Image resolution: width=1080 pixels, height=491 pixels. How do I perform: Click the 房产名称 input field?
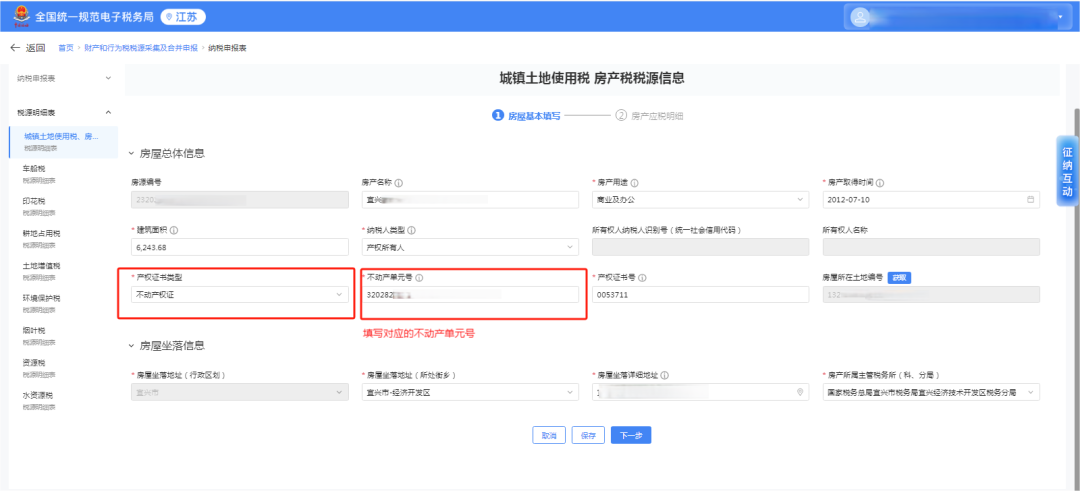(470, 199)
